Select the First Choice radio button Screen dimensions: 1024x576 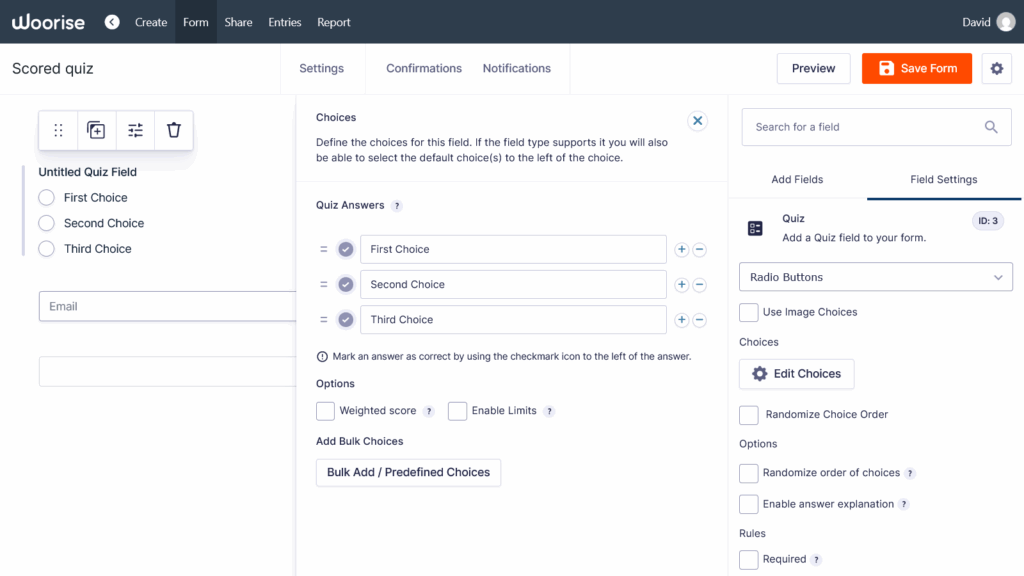tap(46, 197)
